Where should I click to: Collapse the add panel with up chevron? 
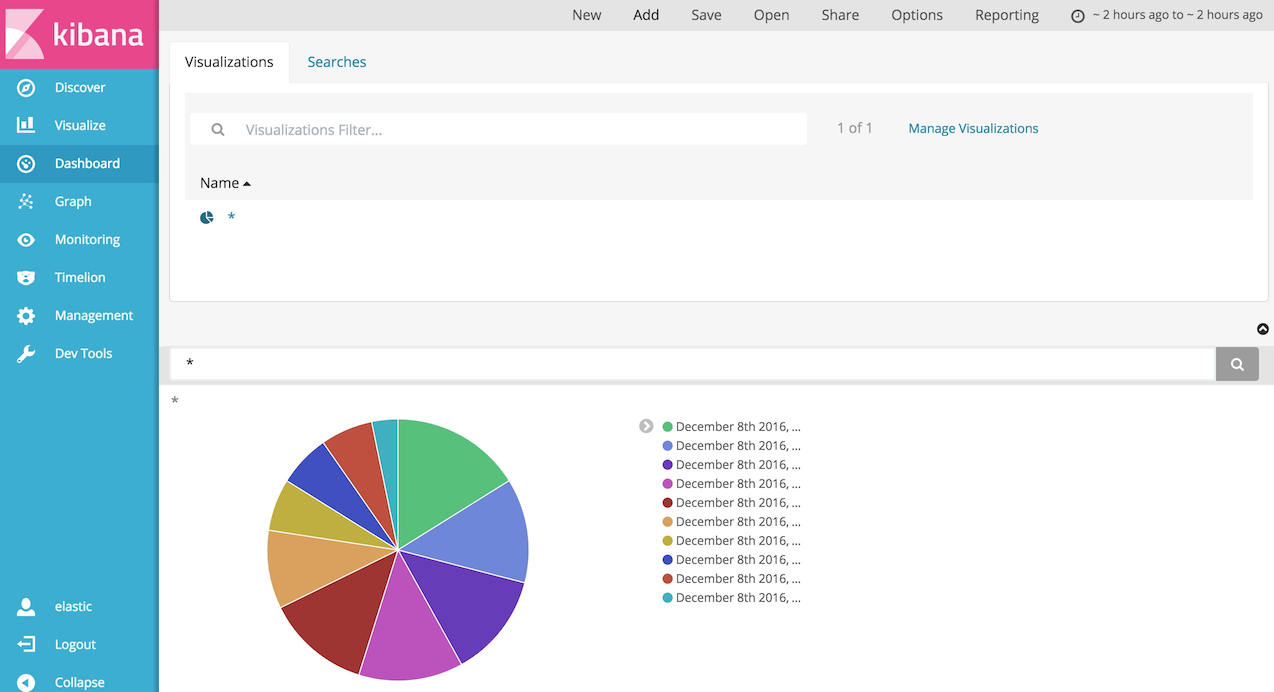click(x=1263, y=329)
